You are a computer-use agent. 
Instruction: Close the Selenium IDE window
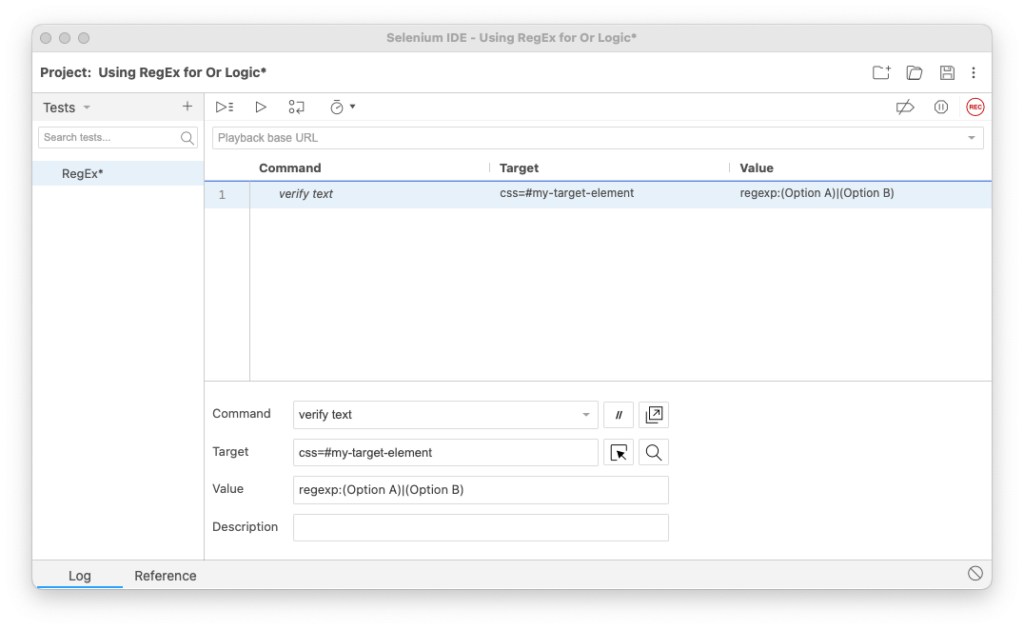click(x=46, y=38)
